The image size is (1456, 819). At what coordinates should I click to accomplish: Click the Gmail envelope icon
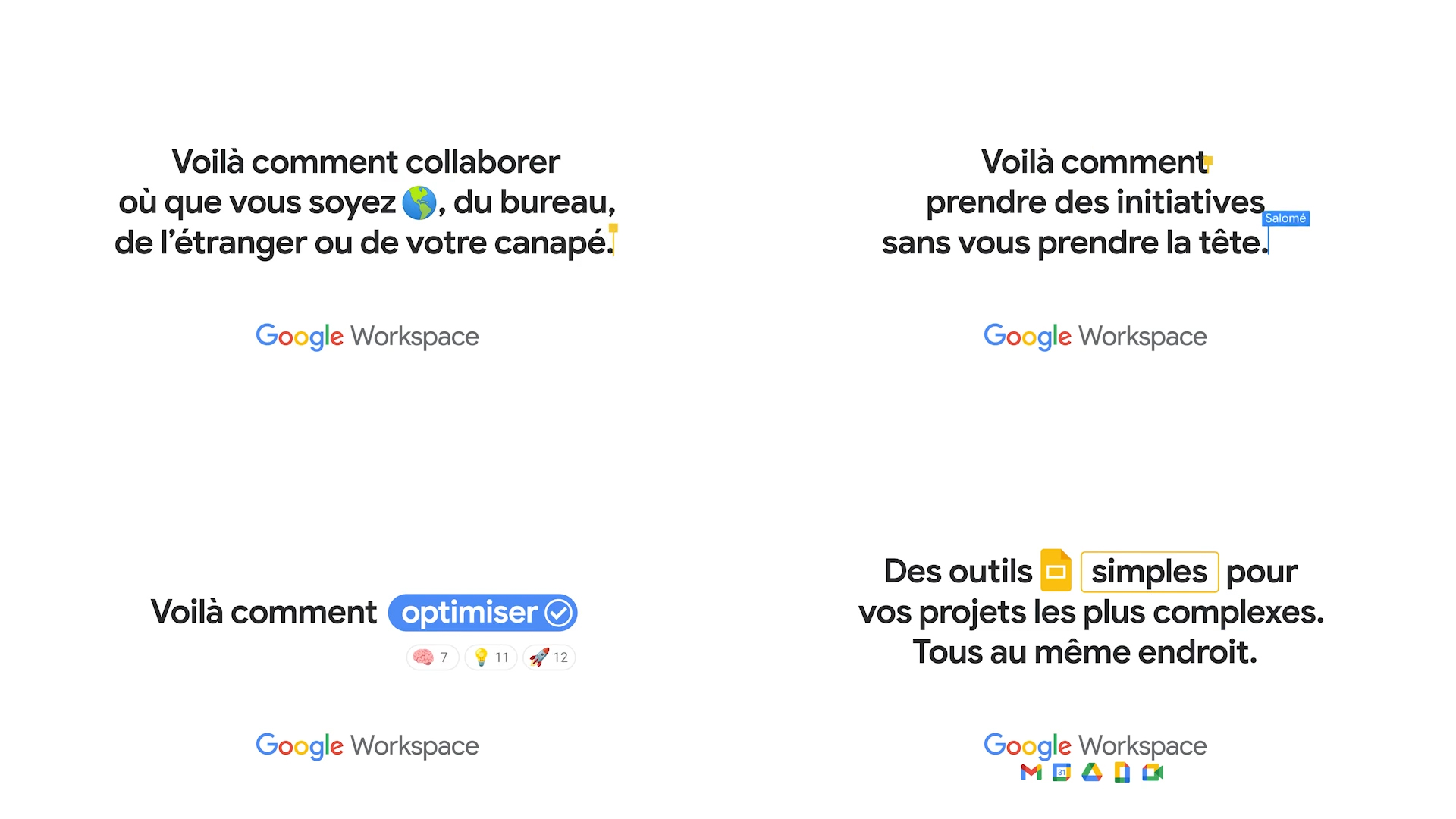point(1031,773)
